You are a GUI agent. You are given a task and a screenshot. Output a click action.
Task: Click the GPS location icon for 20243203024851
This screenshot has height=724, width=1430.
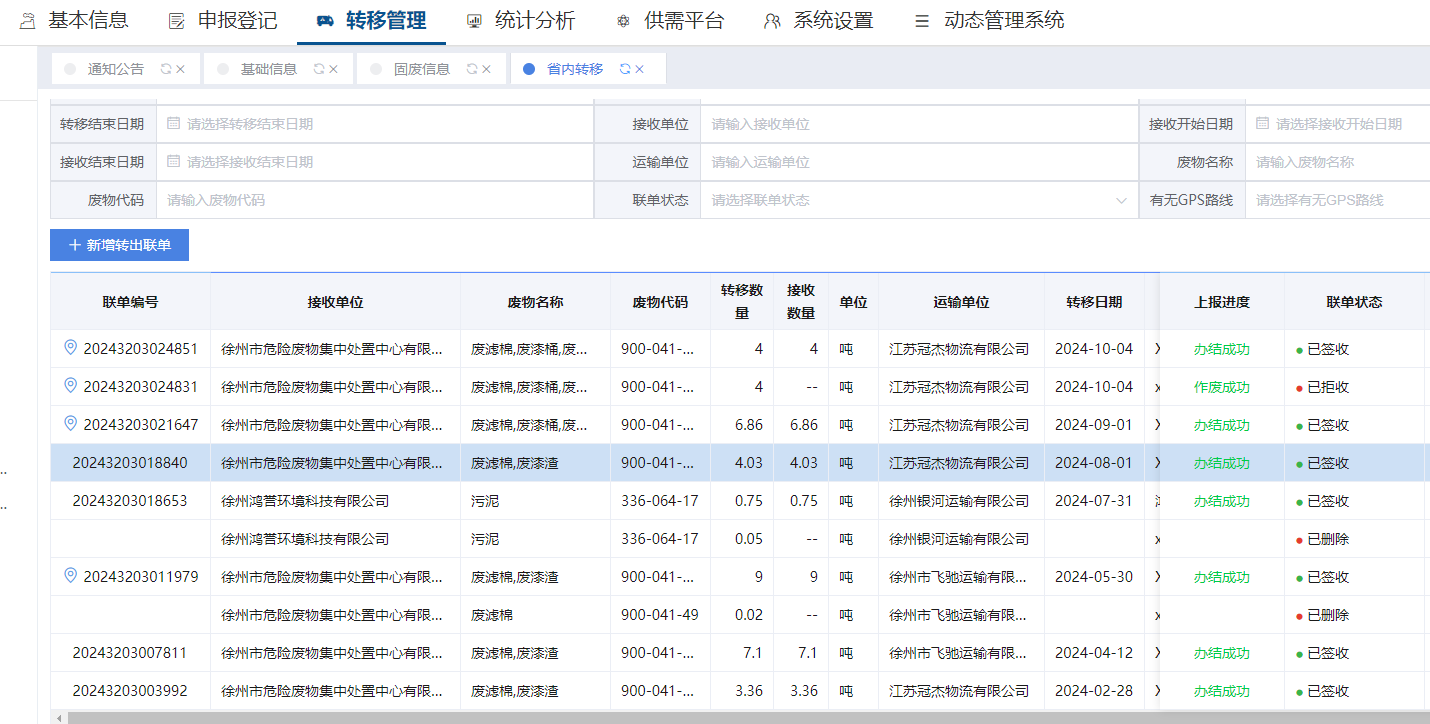click(x=70, y=348)
